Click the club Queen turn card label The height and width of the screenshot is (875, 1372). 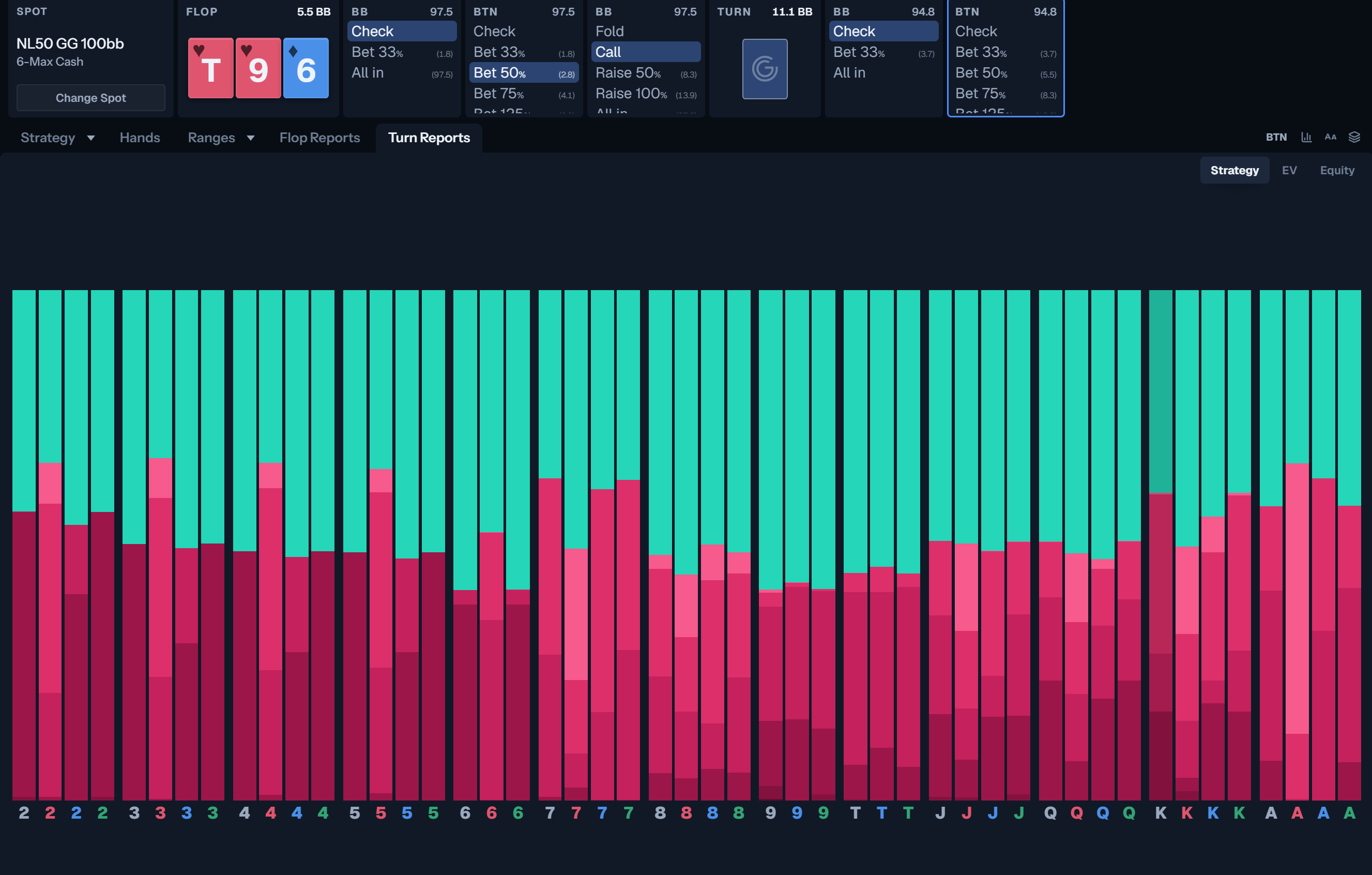[1129, 812]
